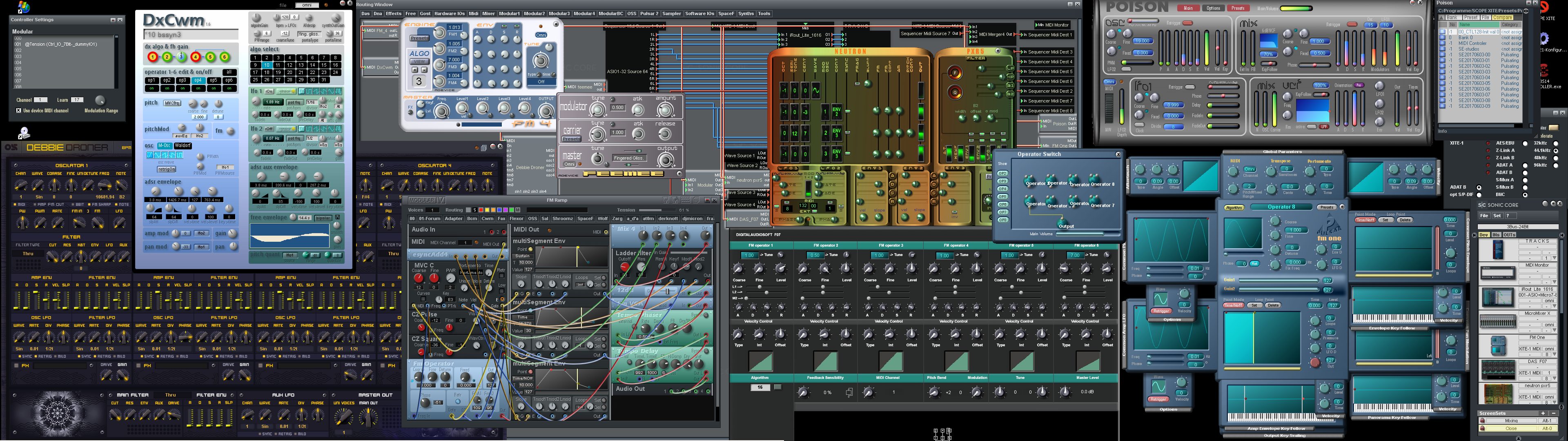Click FM4 Presets button
This screenshot has width=1568, height=441.
click(x=419, y=38)
